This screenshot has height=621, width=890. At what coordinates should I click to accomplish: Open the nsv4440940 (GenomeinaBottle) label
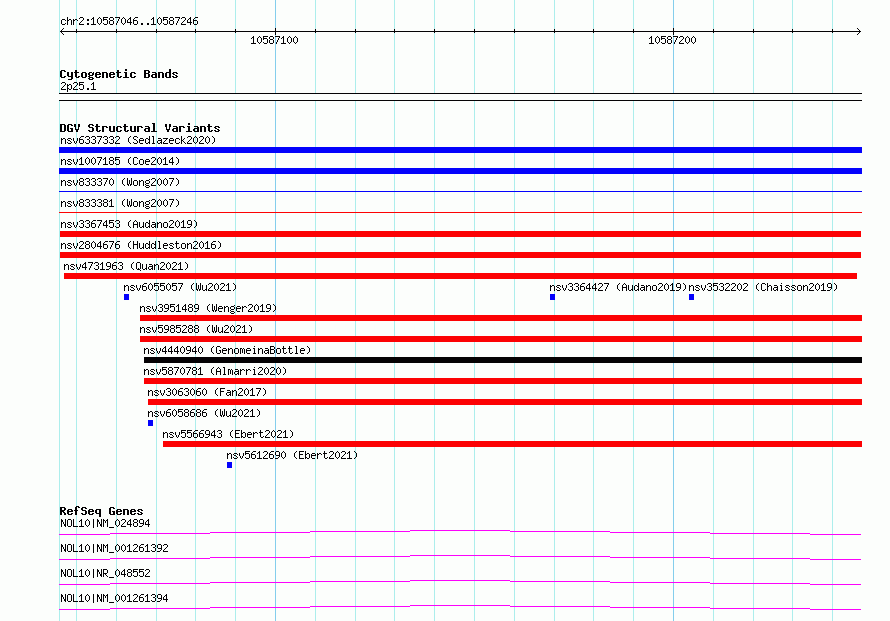[x=227, y=350]
